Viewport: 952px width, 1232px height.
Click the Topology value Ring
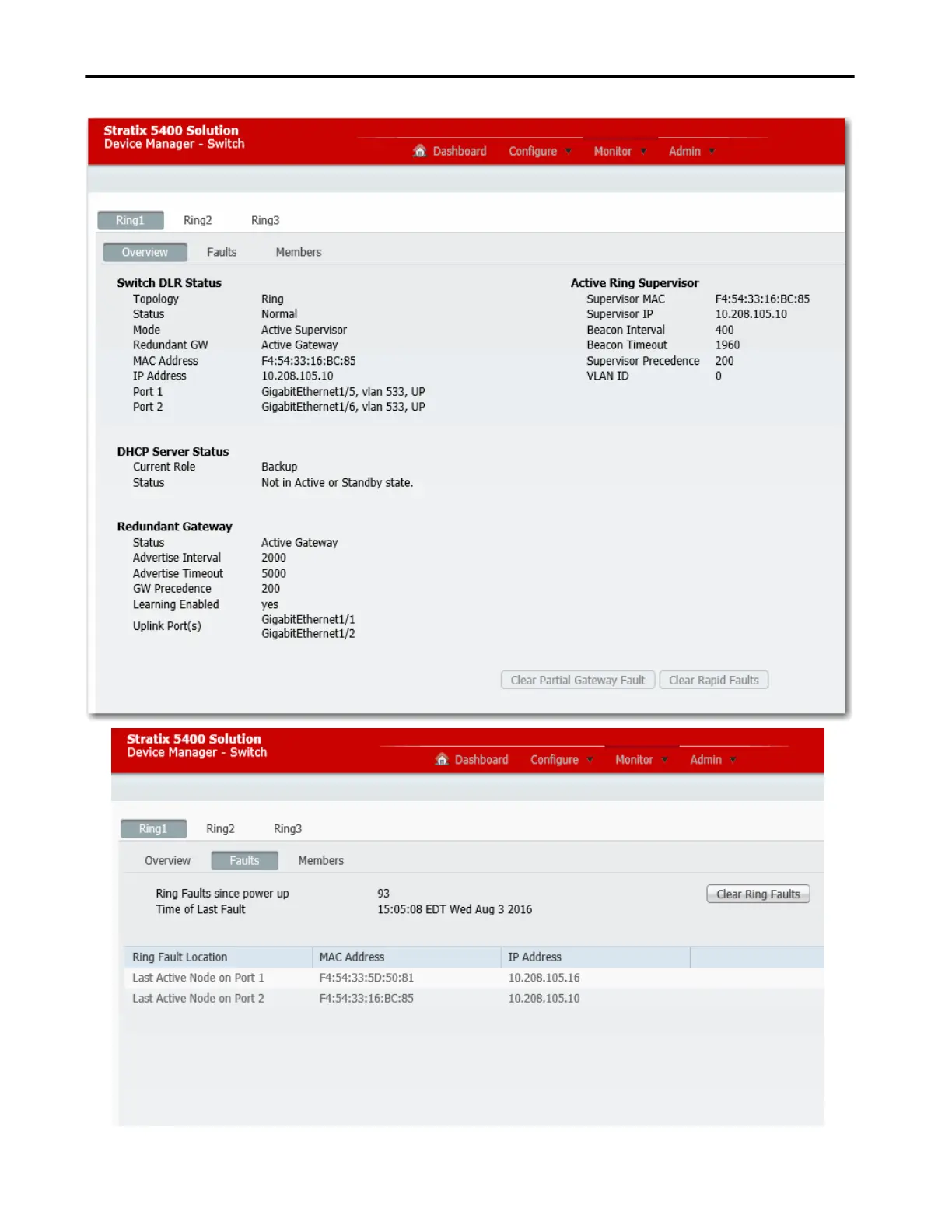tap(272, 299)
